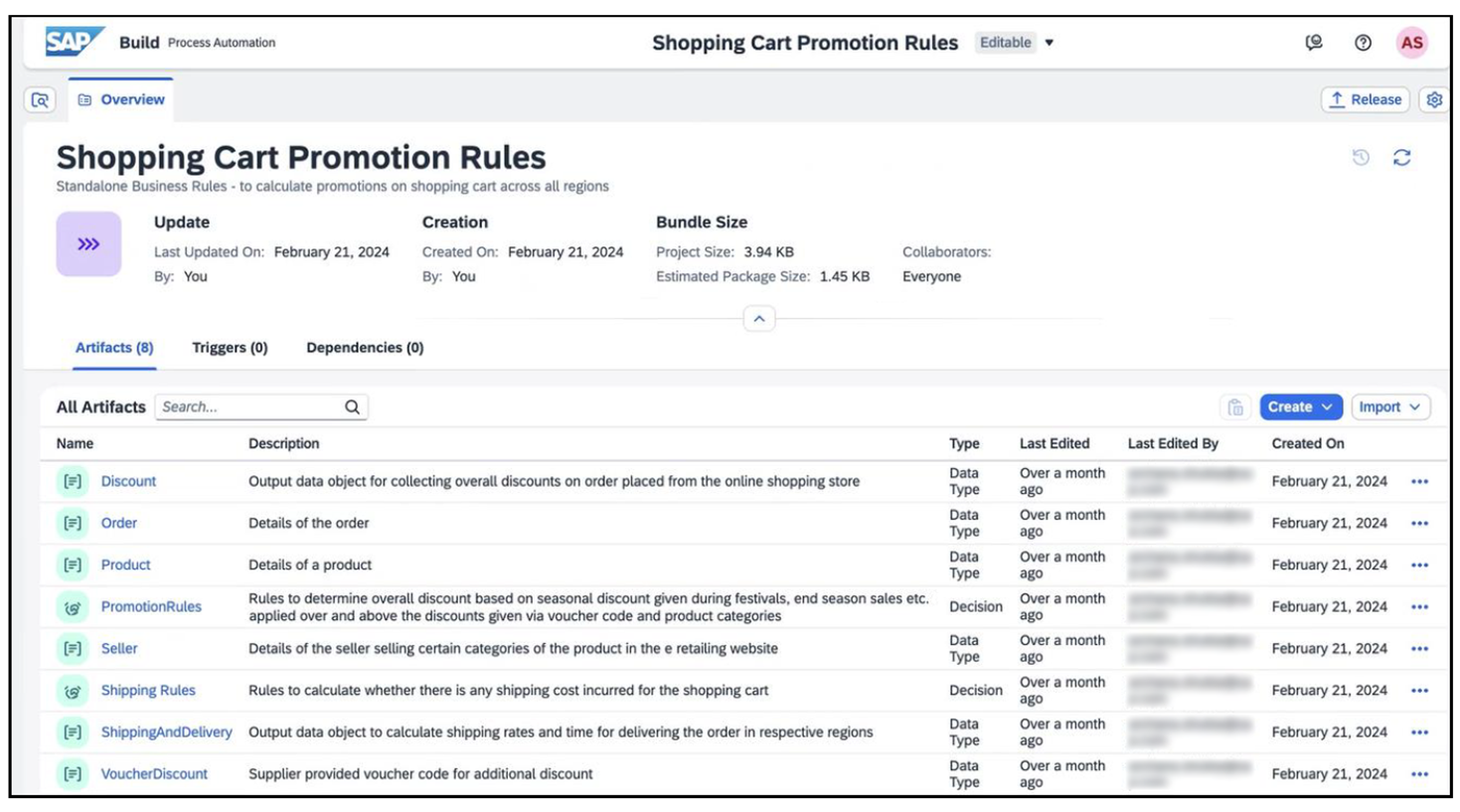1460x812 pixels.
Task: Select the Dependencies (0) tab
Action: 365,348
